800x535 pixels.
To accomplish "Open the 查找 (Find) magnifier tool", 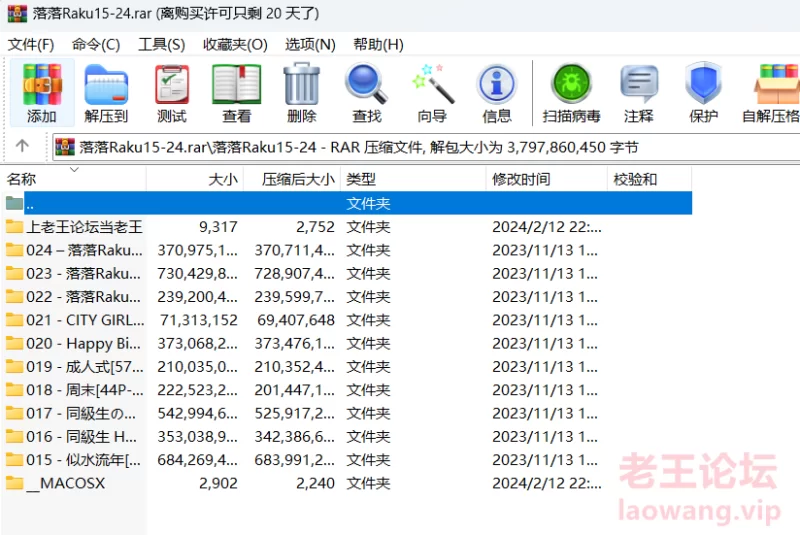I will coord(367,92).
